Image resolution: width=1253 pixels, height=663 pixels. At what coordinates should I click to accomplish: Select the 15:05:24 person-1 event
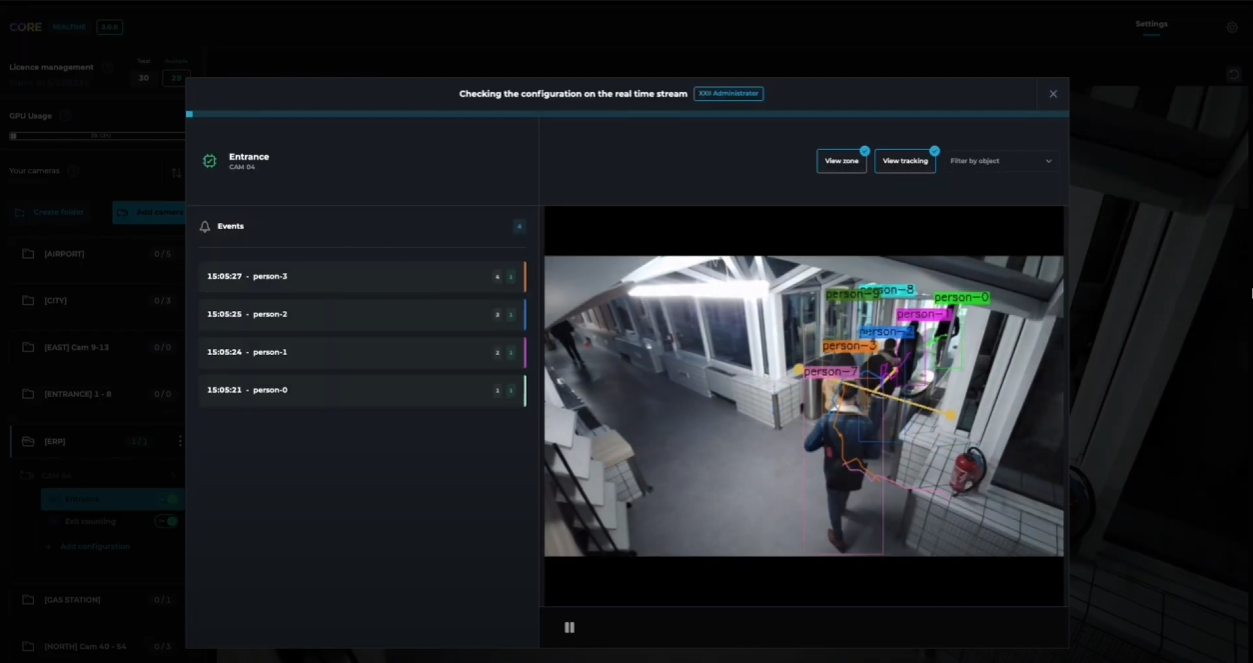click(x=362, y=353)
